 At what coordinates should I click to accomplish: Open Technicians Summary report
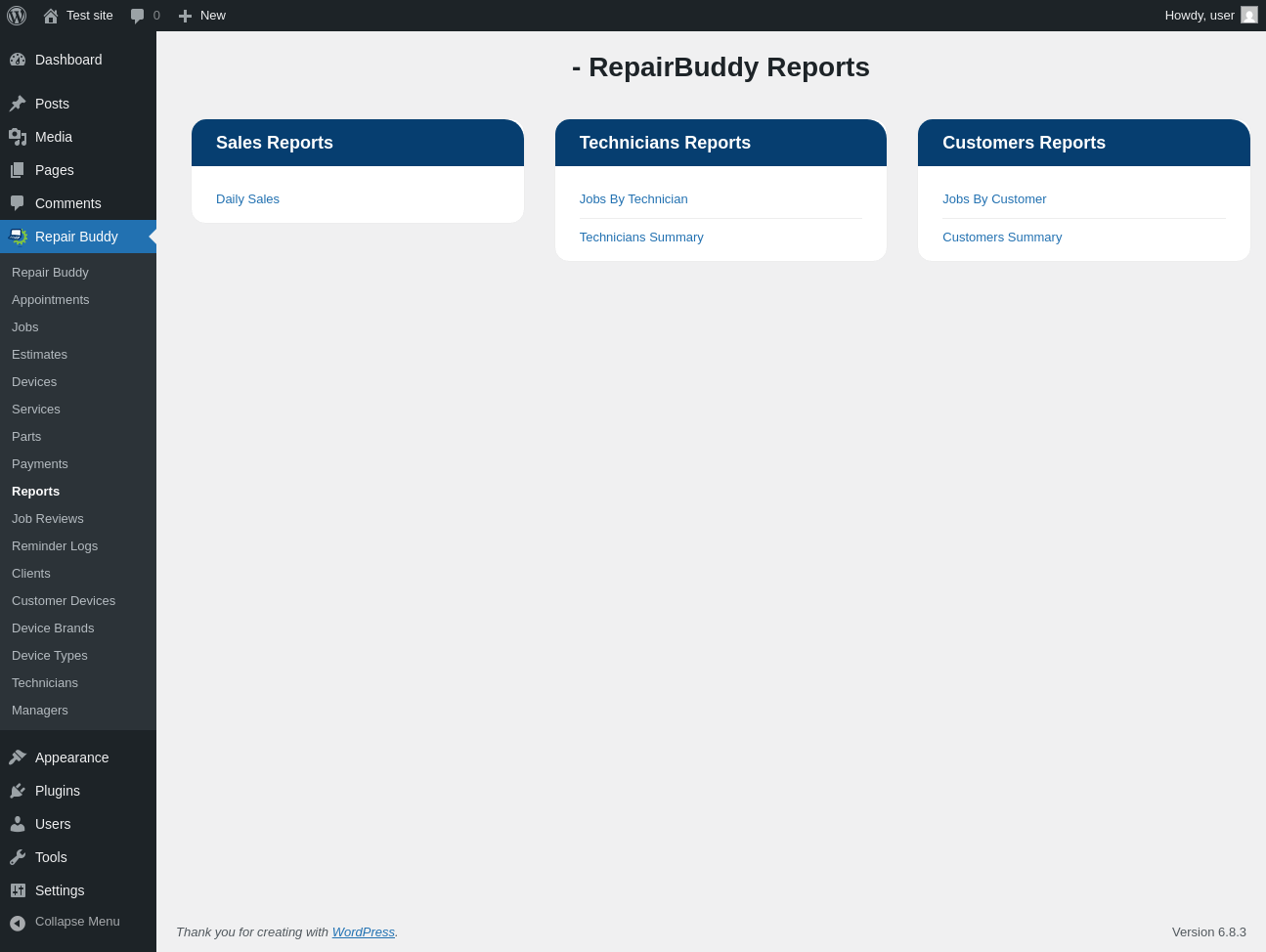[x=641, y=238]
